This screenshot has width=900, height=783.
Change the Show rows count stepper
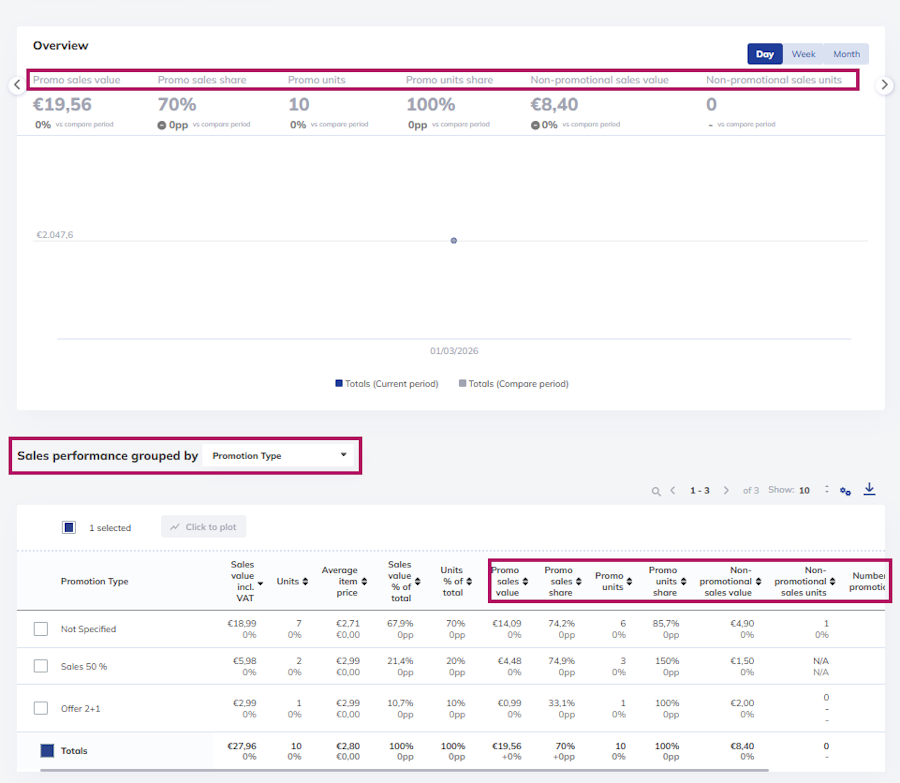pos(827,489)
